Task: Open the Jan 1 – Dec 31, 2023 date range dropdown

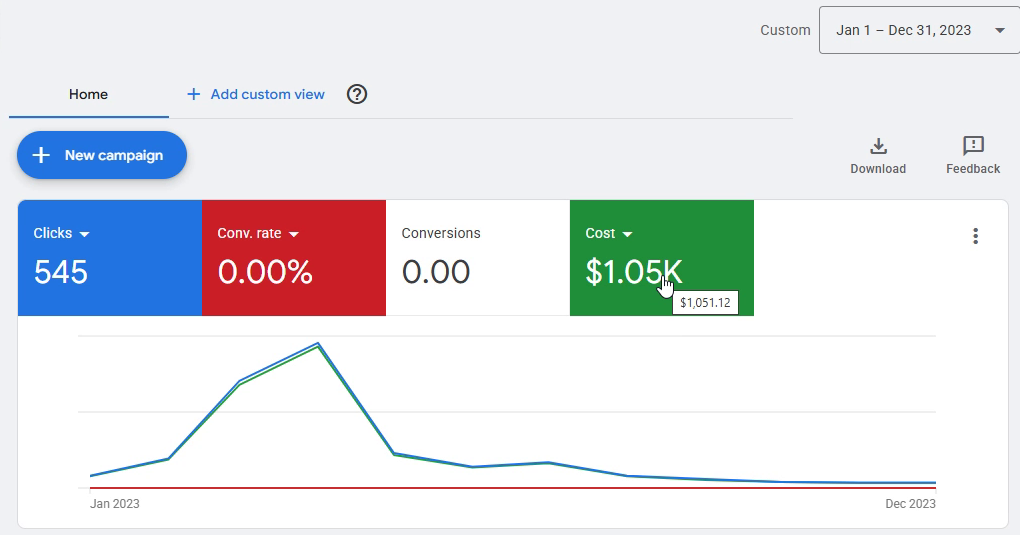Action: (x=919, y=30)
